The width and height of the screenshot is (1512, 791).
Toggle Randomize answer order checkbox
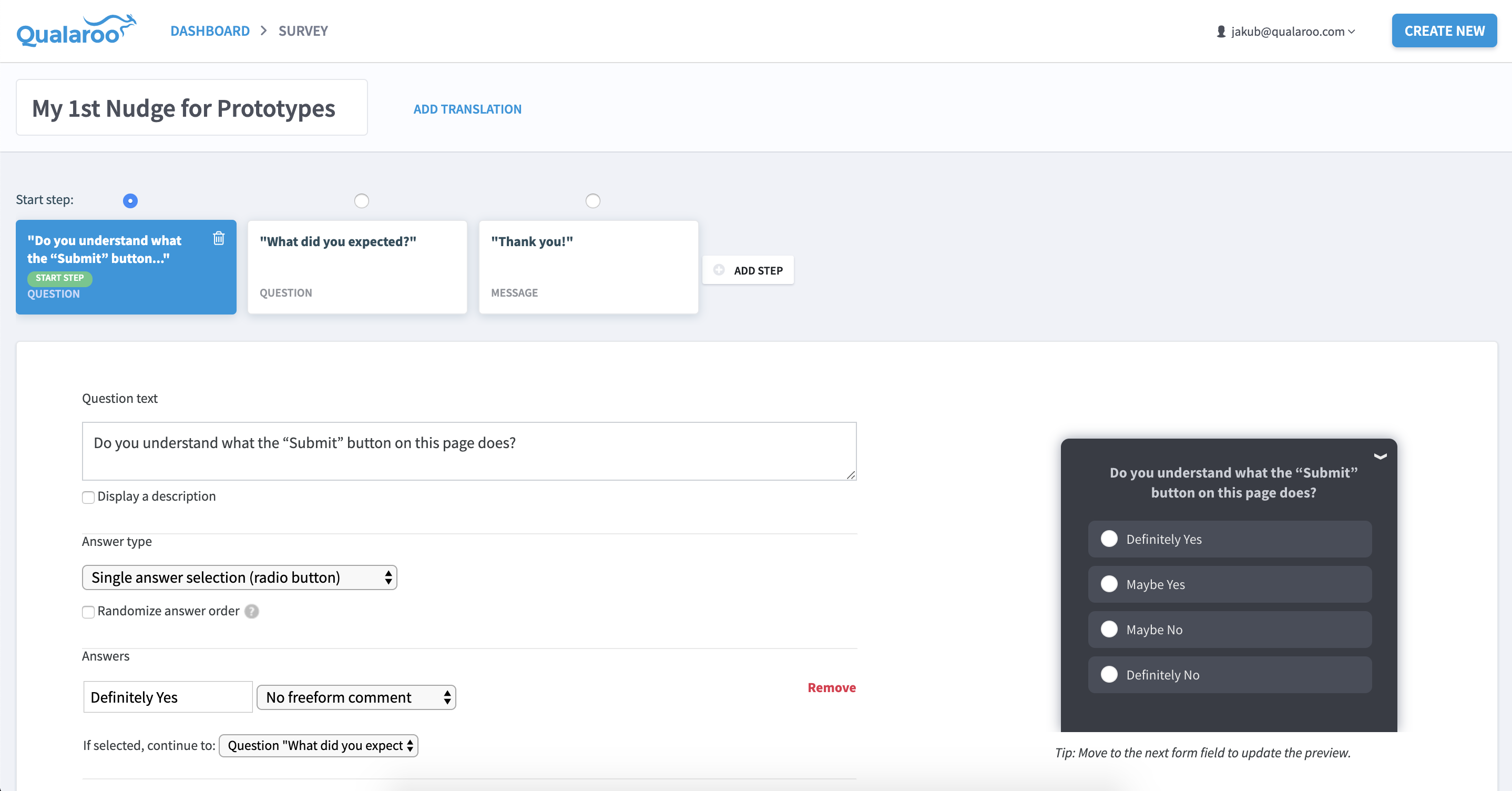[89, 612]
